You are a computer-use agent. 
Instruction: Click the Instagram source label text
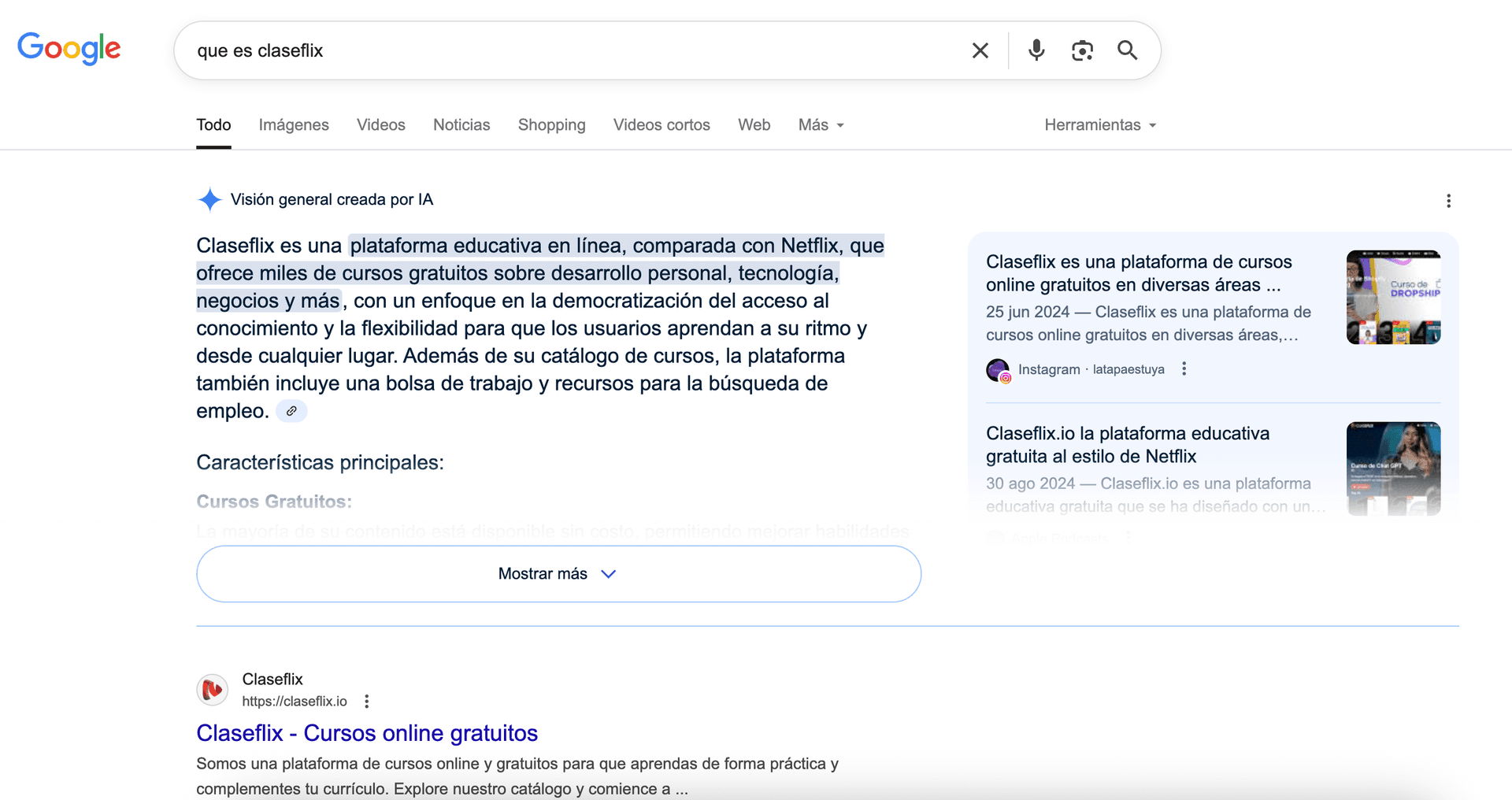pos(1049,369)
